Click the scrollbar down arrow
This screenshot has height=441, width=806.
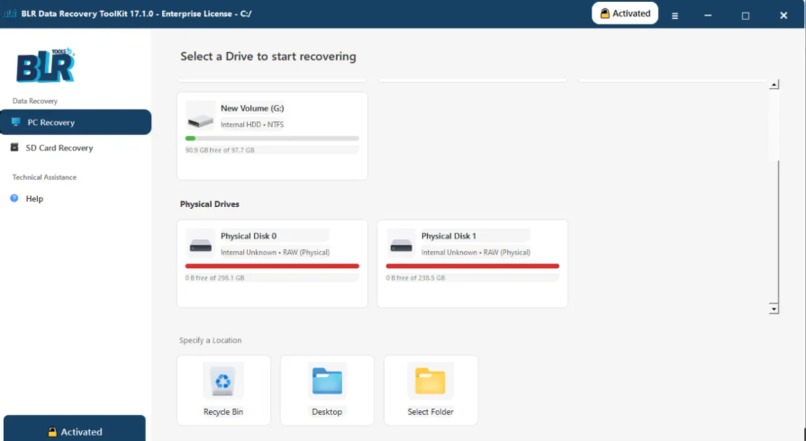(x=774, y=309)
